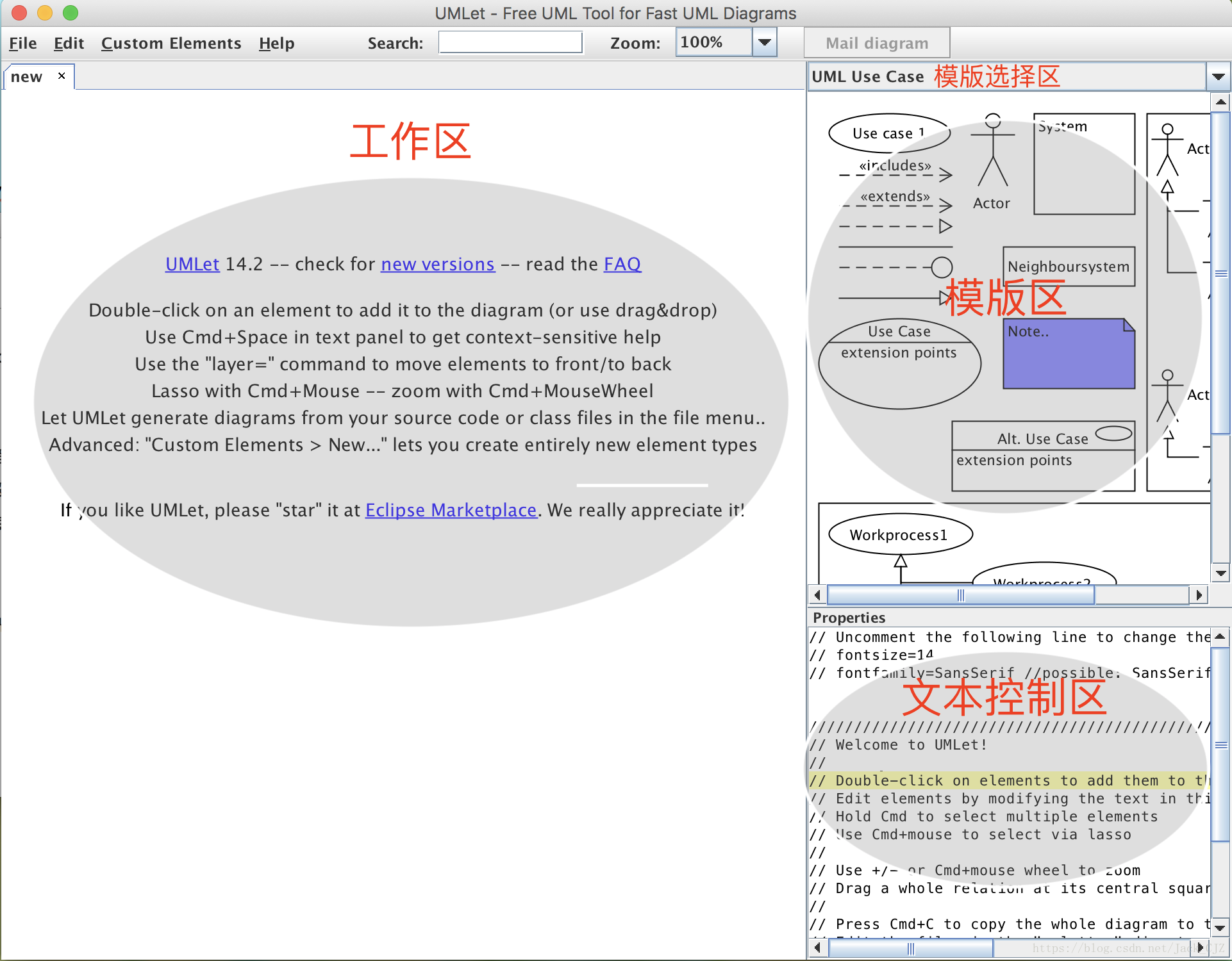
Task: Click the Properties horizontal scrollbar thumb
Action: [911, 948]
